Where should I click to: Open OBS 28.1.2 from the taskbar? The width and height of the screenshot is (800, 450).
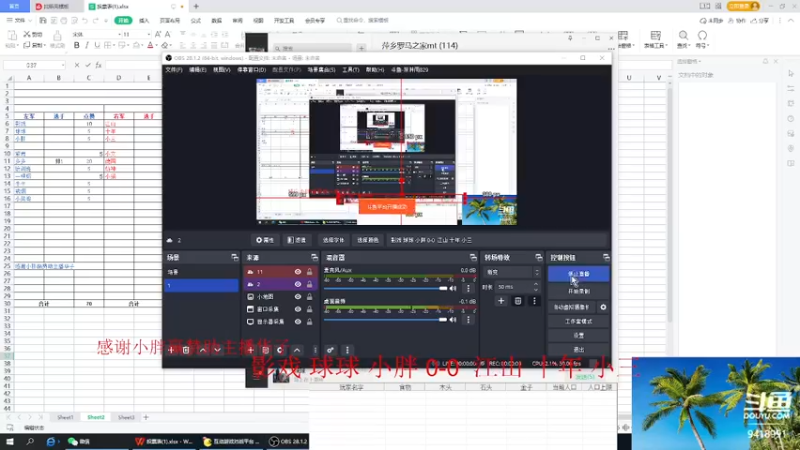click(289, 442)
